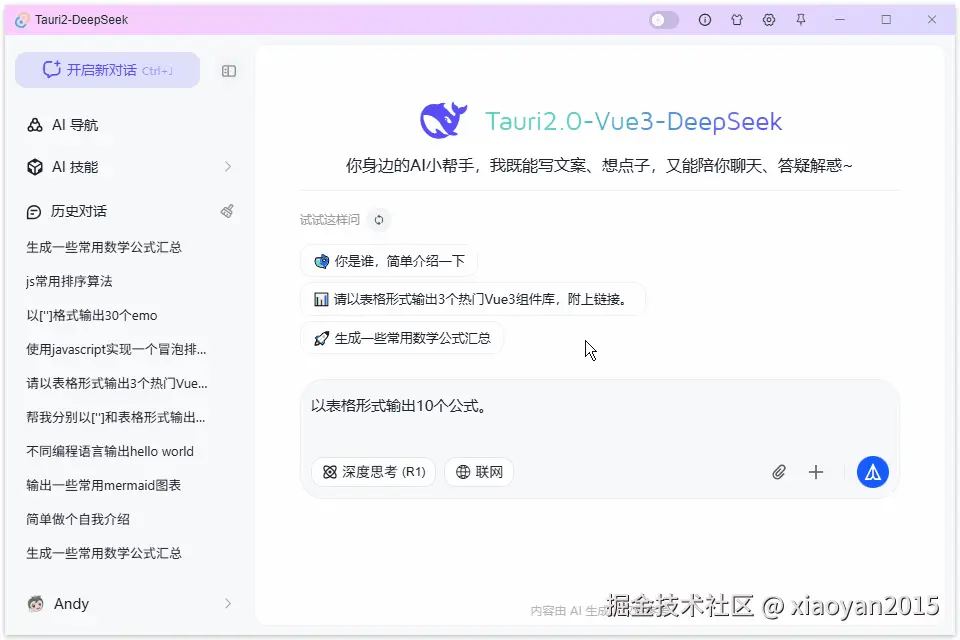Send the message with the blue button
The height and width of the screenshot is (640, 960).
(872, 472)
